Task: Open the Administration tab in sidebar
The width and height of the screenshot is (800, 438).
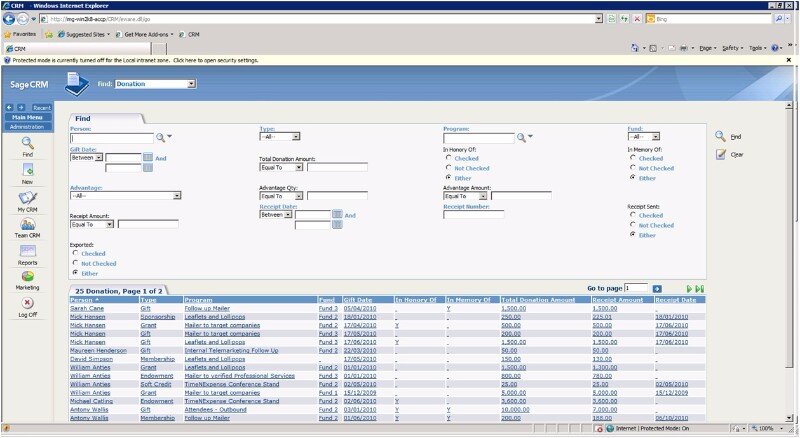Action: click(27, 127)
